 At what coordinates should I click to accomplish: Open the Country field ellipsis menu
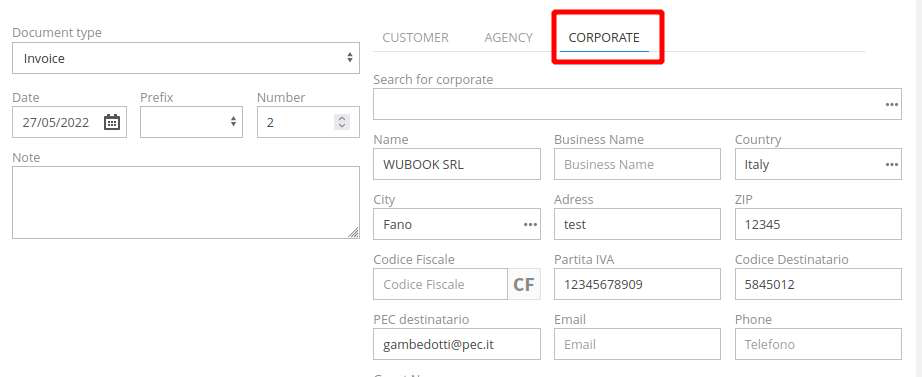pos(891,165)
